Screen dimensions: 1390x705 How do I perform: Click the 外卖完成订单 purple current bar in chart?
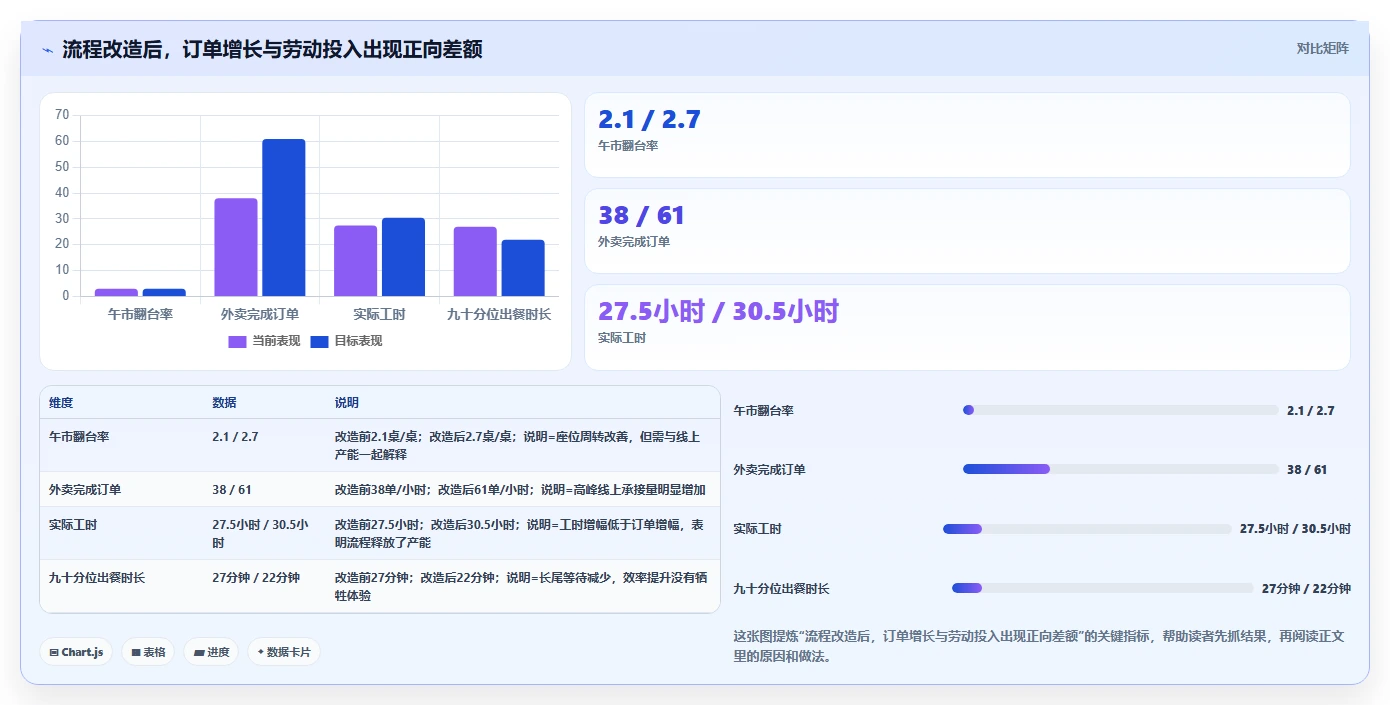[236, 247]
